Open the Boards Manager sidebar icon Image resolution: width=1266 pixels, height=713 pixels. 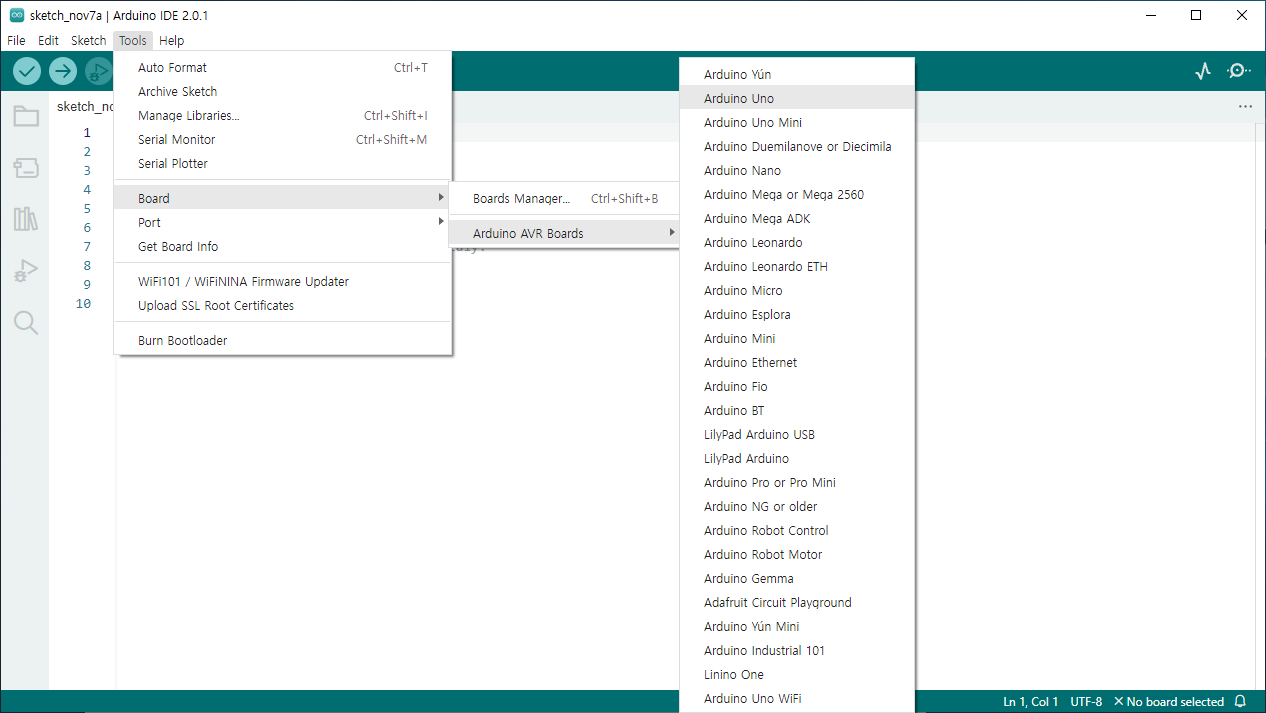pos(26,168)
